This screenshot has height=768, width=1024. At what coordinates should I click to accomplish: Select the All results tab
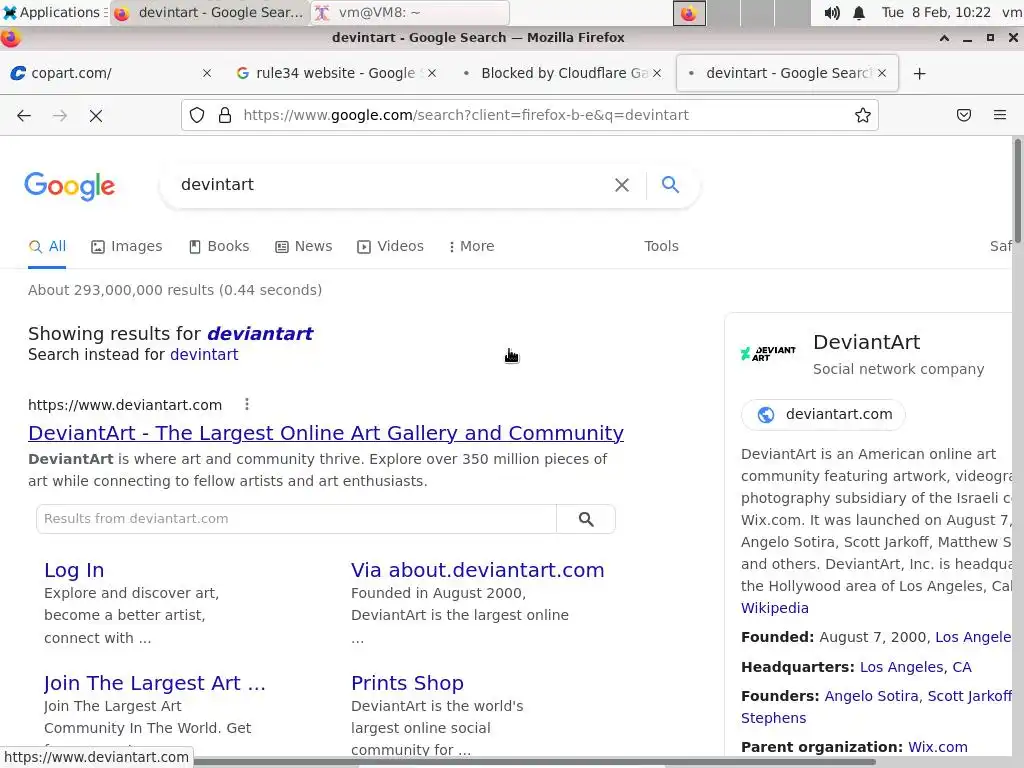[x=47, y=247]
